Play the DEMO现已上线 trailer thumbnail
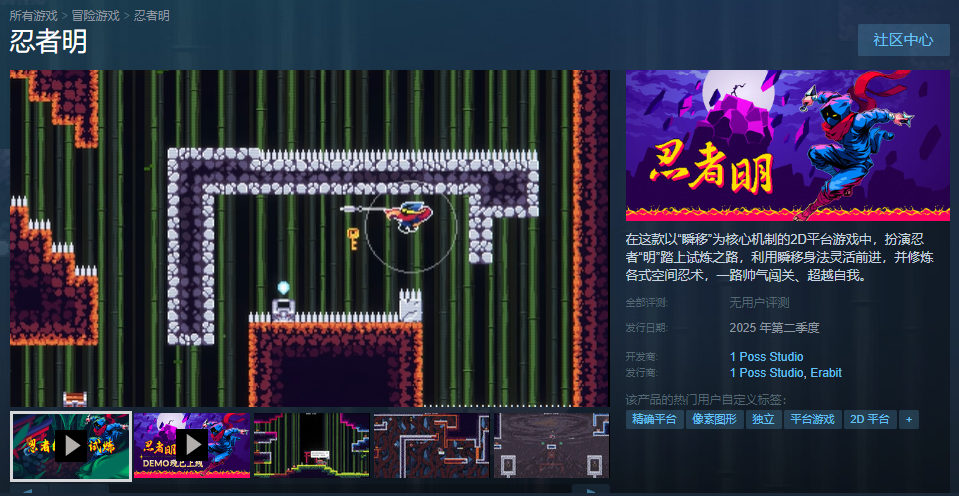Screen dimensions: 959x496 click(192, 446)
